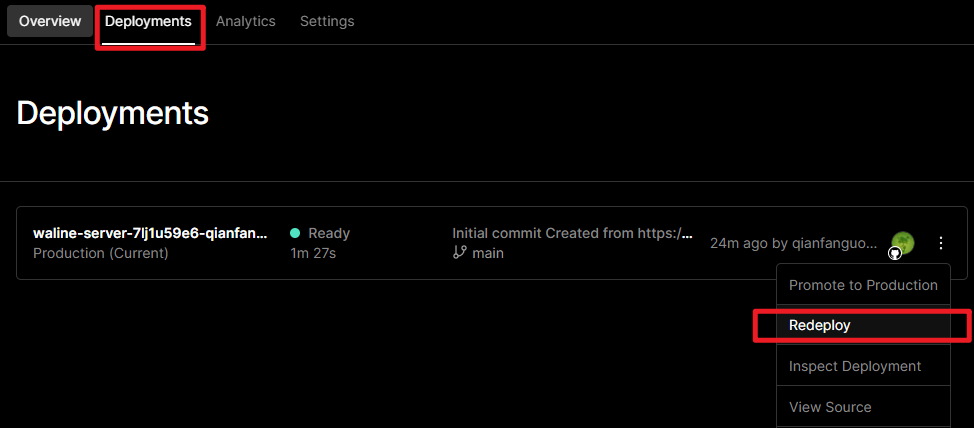974x428 pixels.
Task: Go to the Analytics tab
Action: point(245,21)
